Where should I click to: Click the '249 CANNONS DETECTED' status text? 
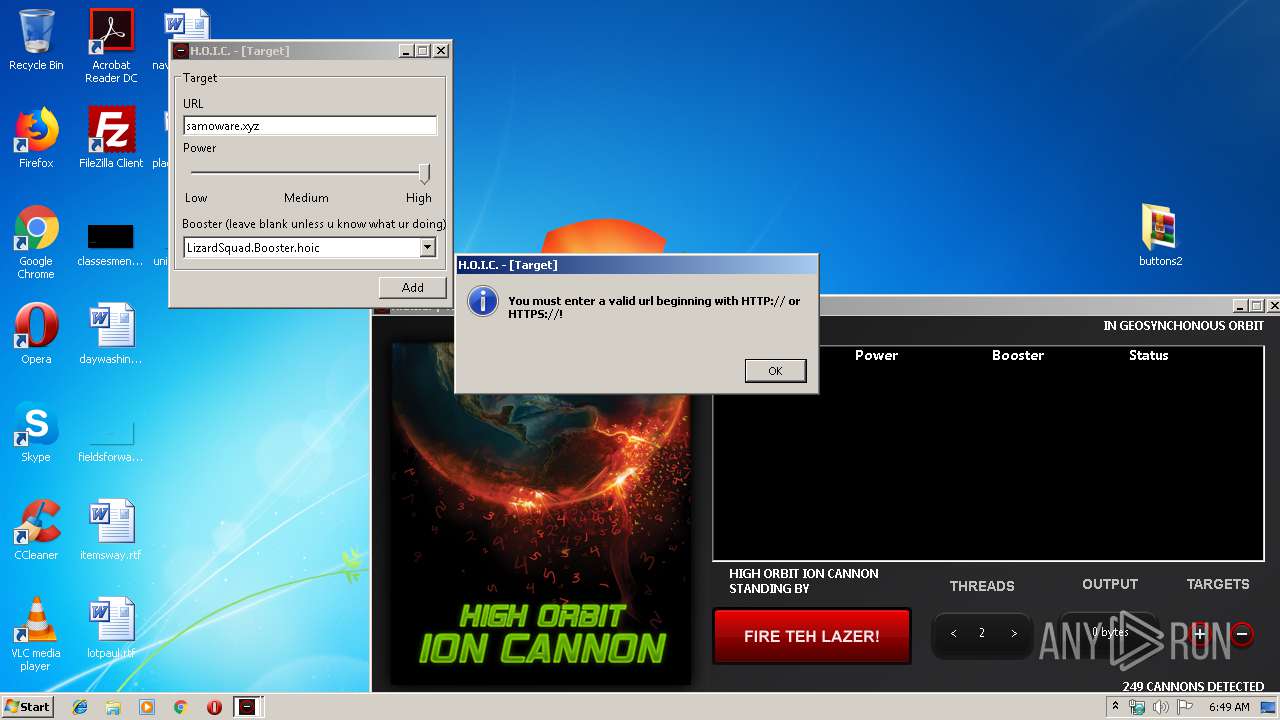[1193, 687]
